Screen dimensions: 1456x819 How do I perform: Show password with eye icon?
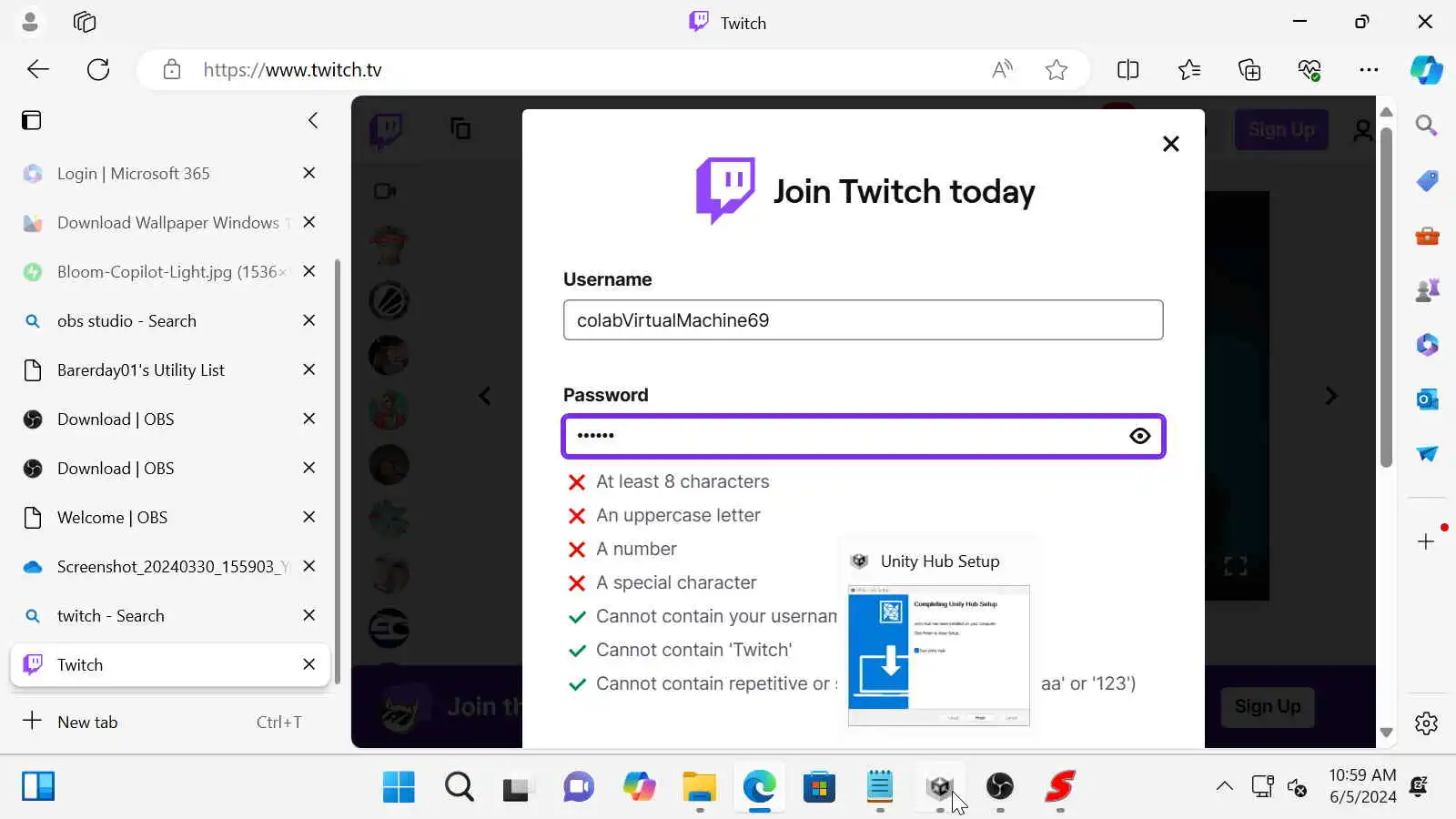[x=1139, y=436]
